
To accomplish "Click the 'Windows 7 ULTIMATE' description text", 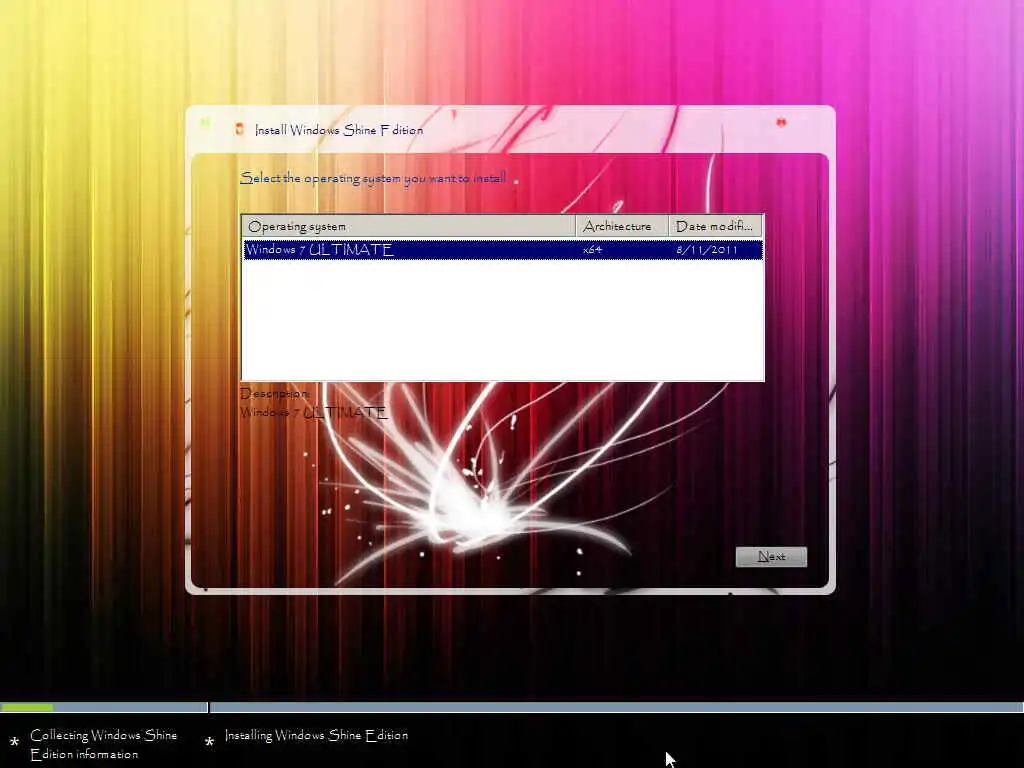I will 314,412.
